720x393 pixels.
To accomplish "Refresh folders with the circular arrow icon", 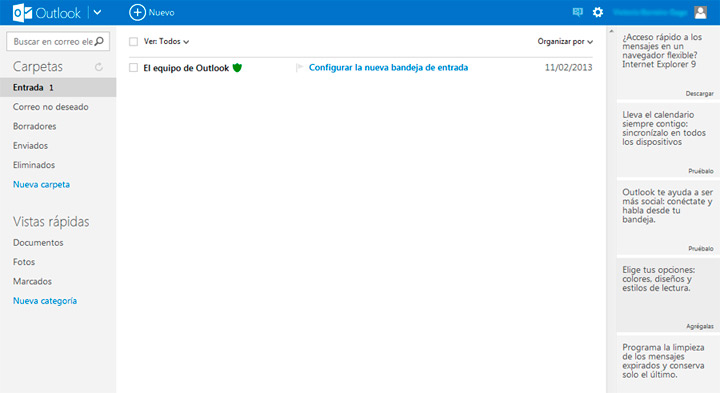I will [x=98, y=67].
